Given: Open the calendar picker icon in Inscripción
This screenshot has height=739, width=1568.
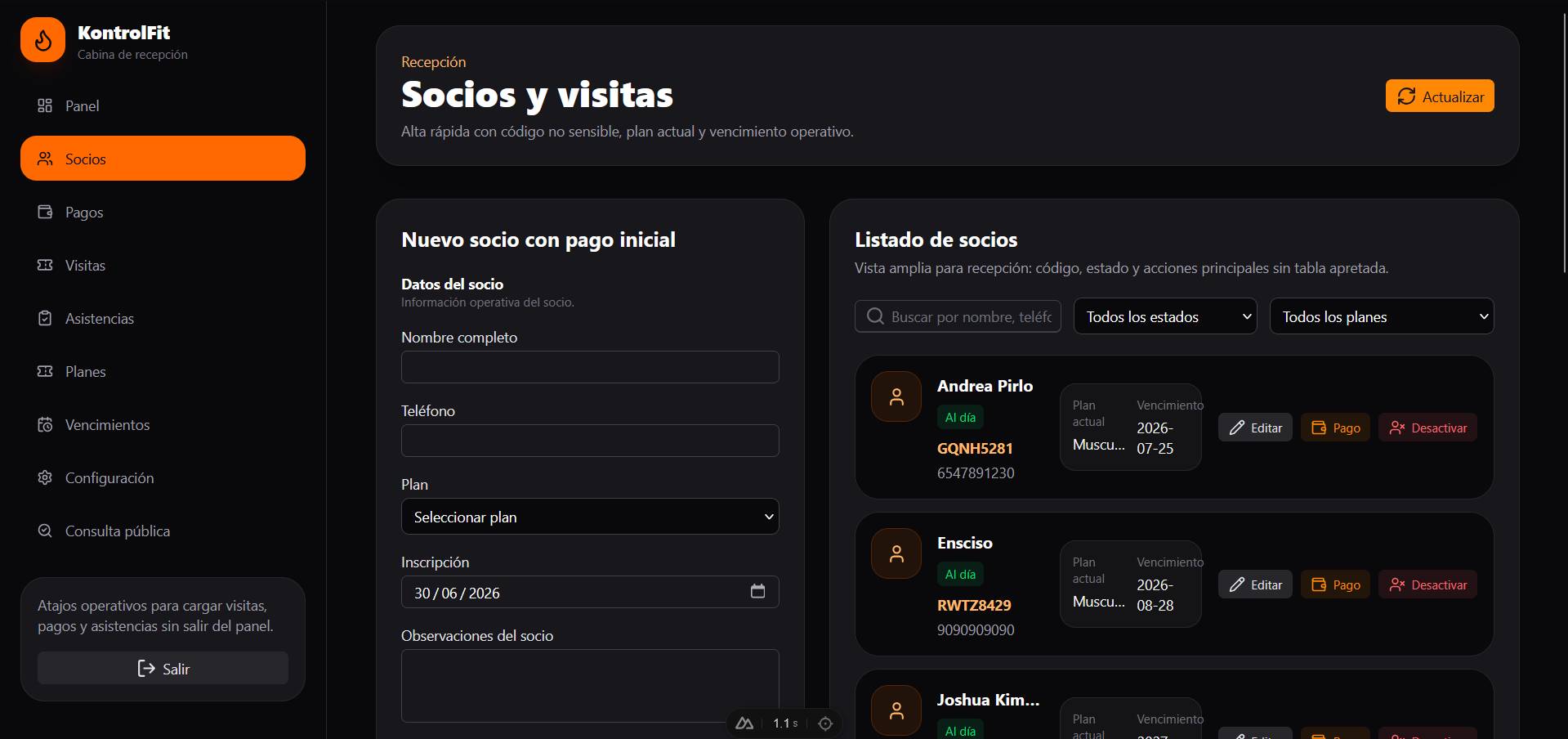Looking at the screenshot, I should coord(757,591).
